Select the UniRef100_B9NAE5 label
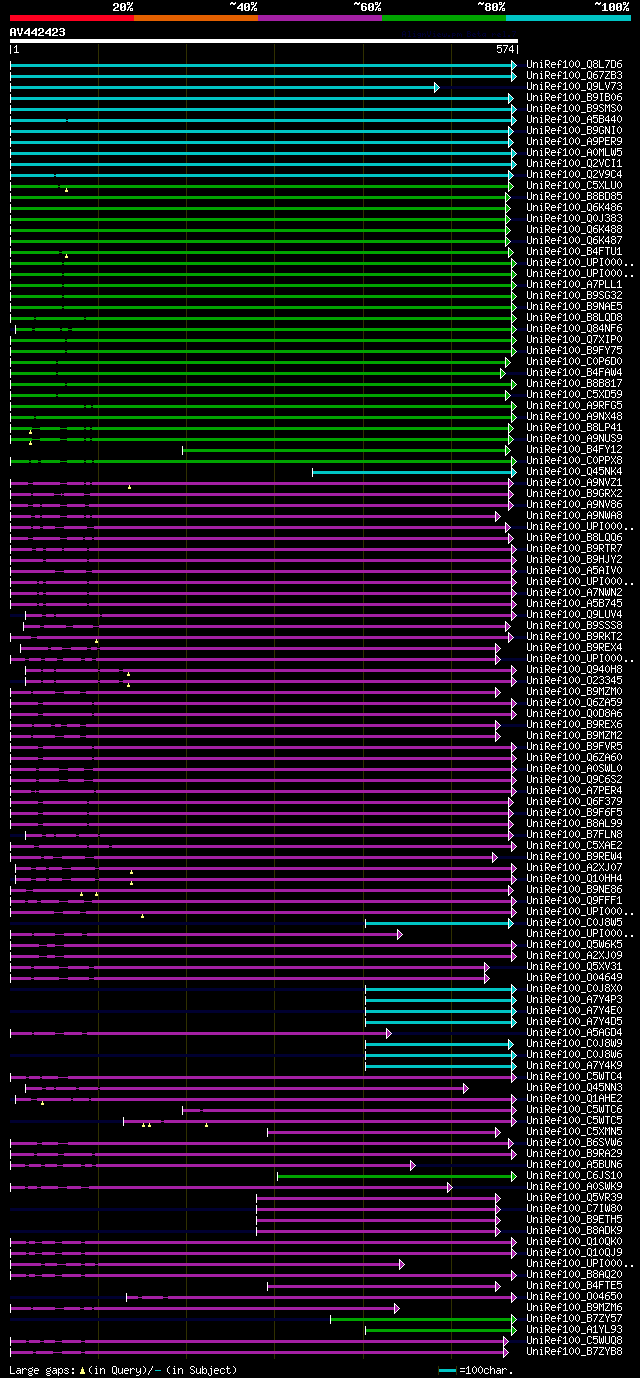This screenshot has height=1378, width=640. click(574, 307)
